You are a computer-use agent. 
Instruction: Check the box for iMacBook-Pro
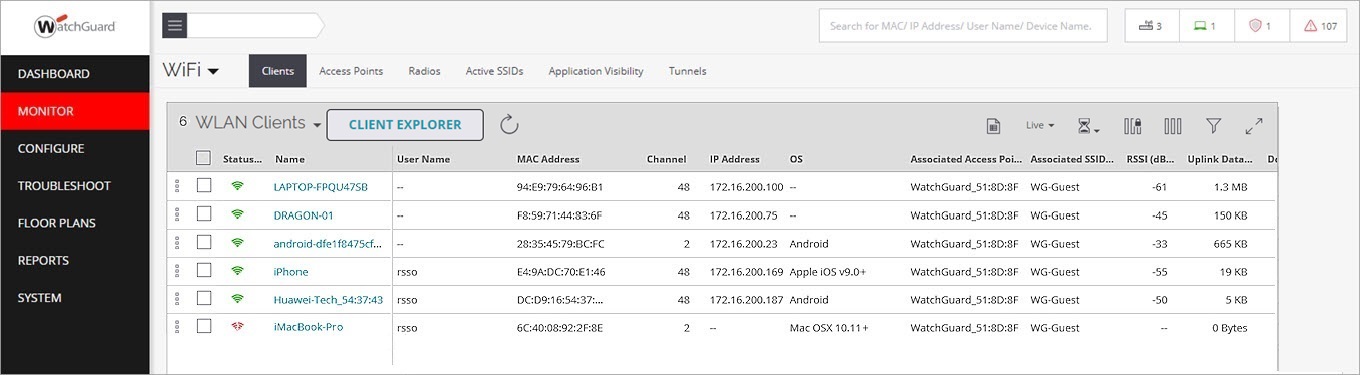(x=204, y=326)
